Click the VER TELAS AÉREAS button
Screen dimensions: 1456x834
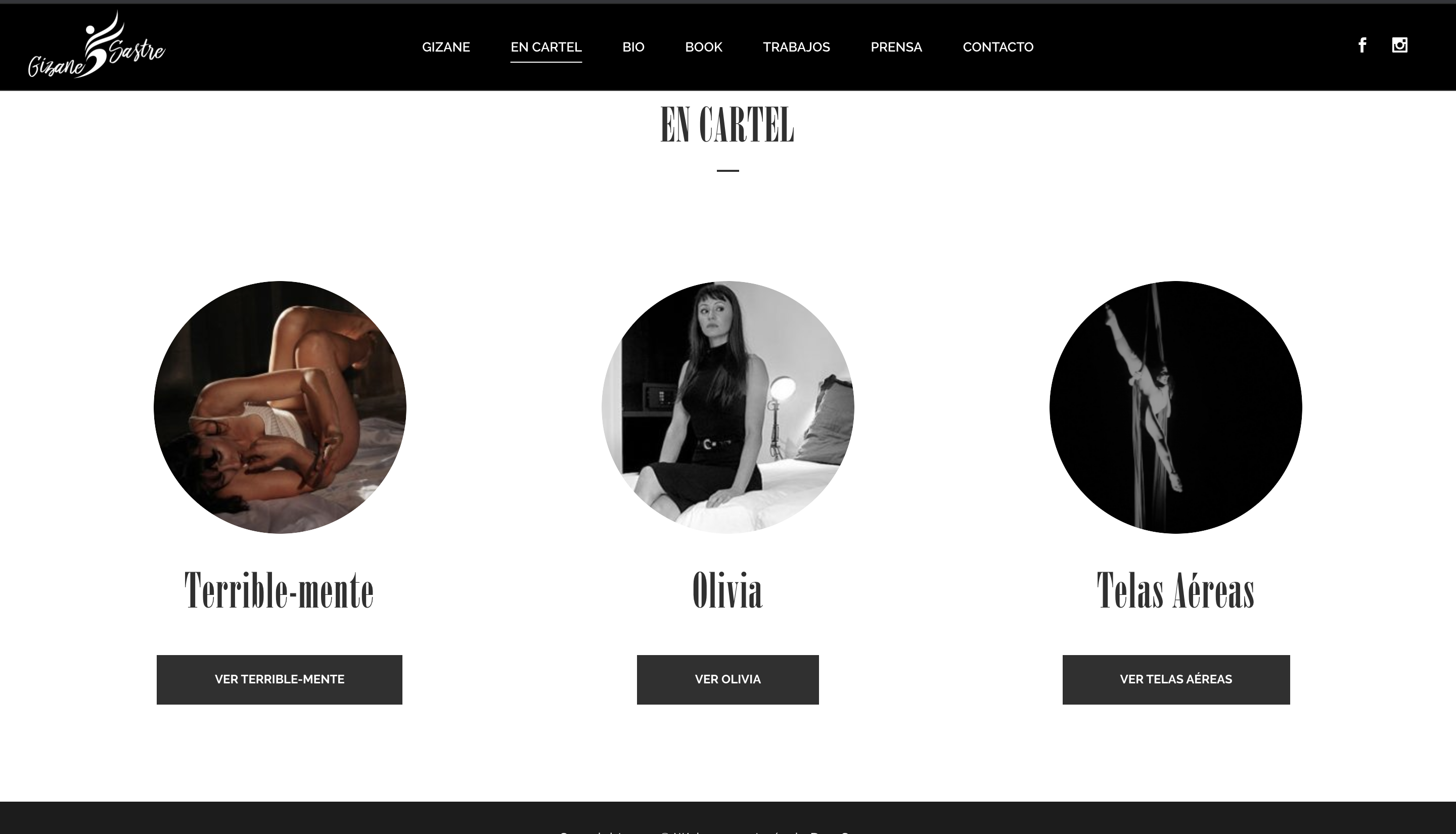point(1176,679)
